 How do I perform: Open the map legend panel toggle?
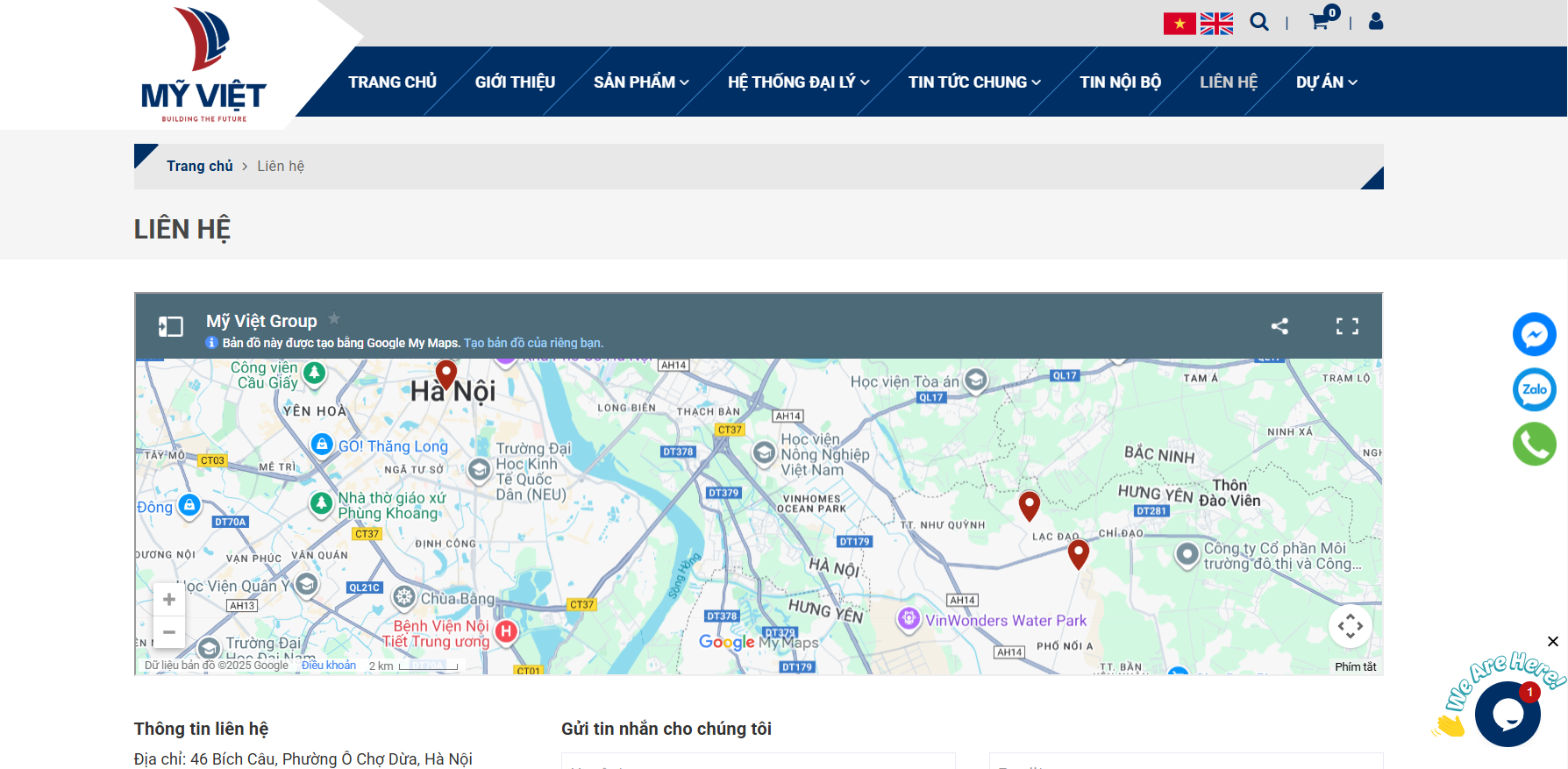(x=170, y=327)
